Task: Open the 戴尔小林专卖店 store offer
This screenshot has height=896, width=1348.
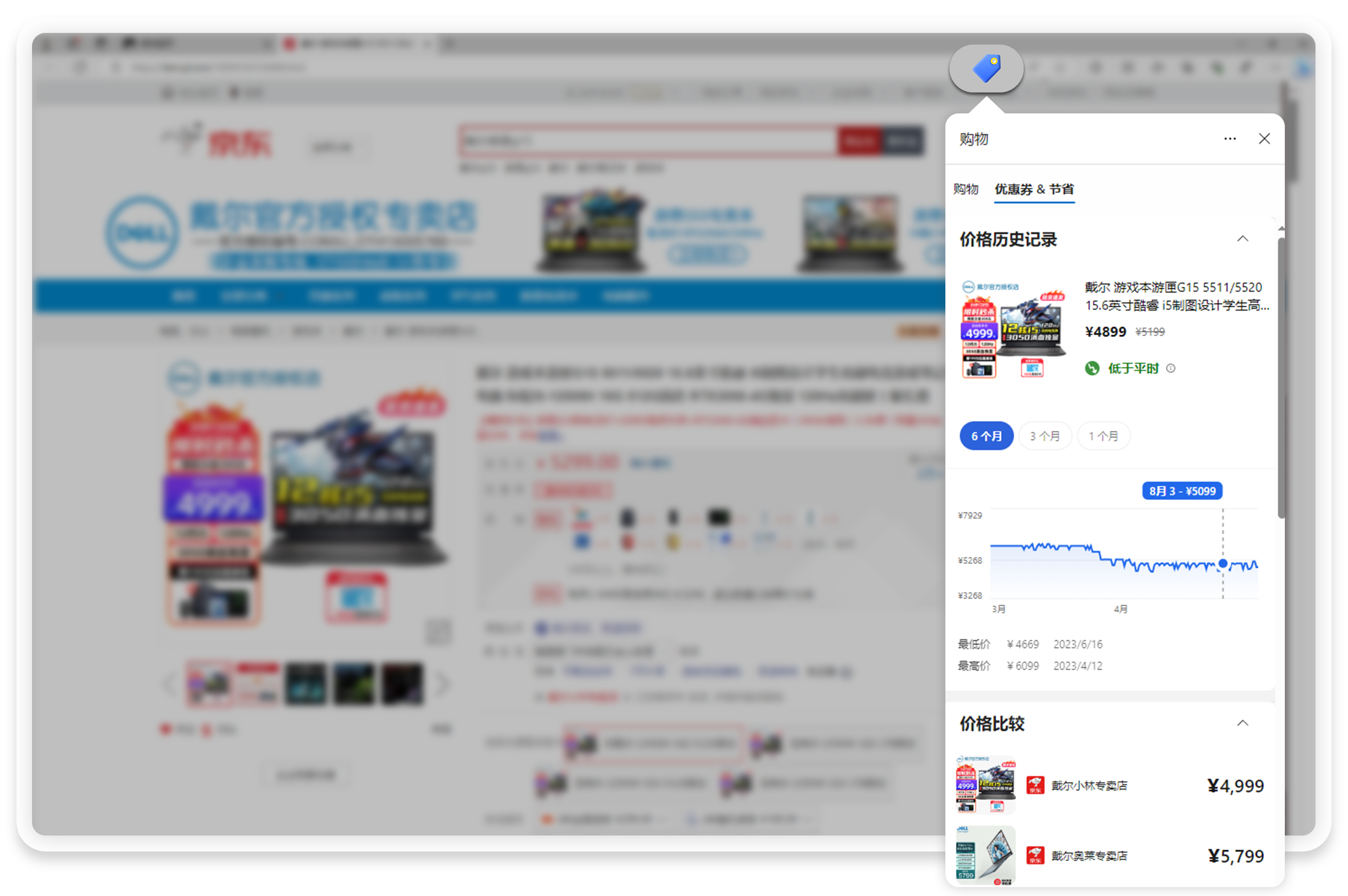Action: 1089,786
